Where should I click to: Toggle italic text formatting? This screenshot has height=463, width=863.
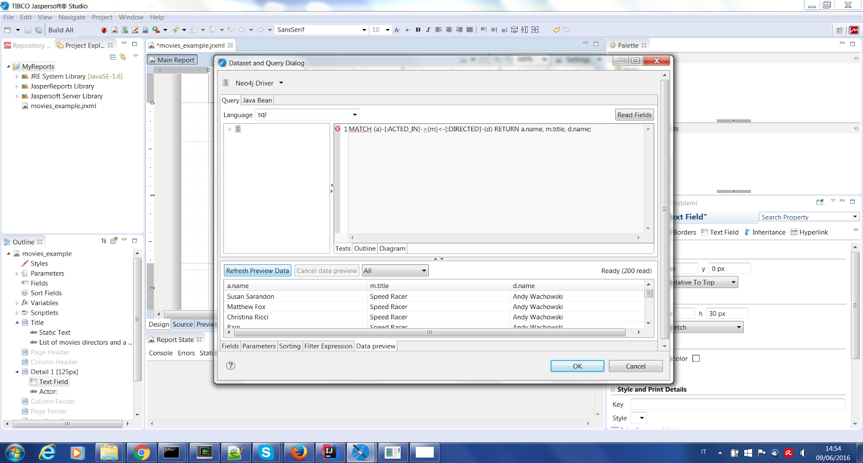(x=428, y=30)
